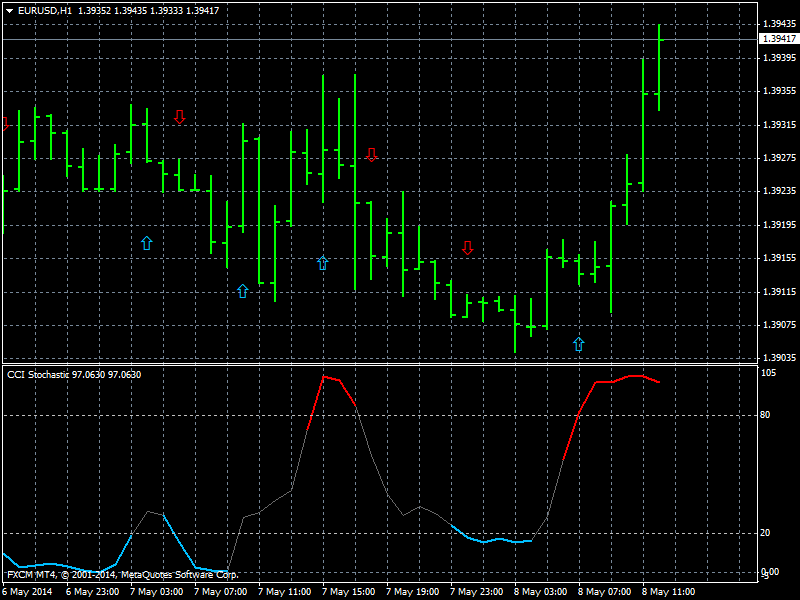Select the red sell arrow near 8 May 00:00
The width and height of the screenshot is (800, 600).
coord(467,247)
